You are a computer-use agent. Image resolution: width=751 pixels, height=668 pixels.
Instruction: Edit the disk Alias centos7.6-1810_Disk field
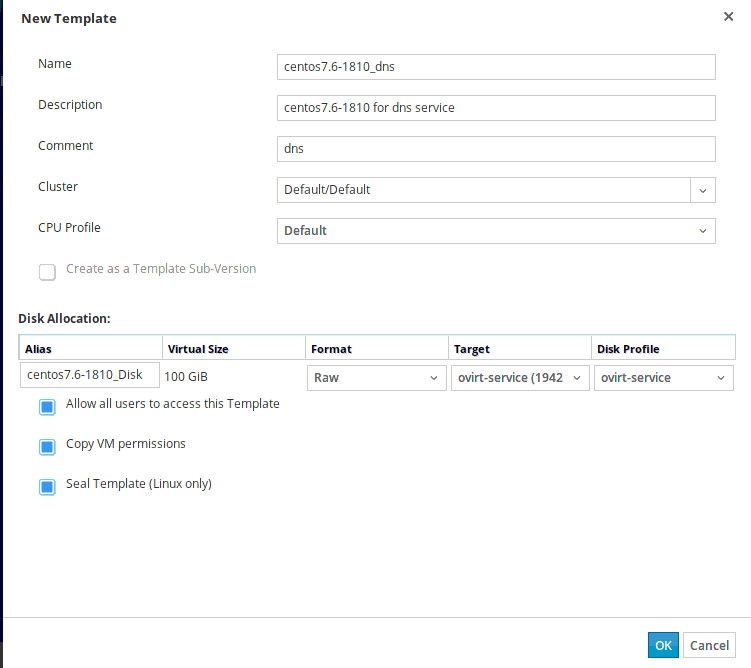(x=89, y=376)
